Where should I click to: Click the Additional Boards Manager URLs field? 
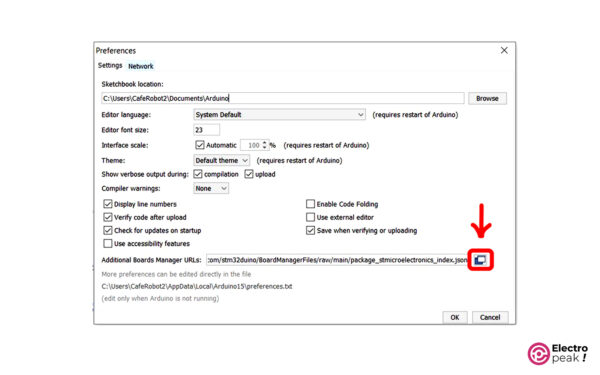(337, 260)
